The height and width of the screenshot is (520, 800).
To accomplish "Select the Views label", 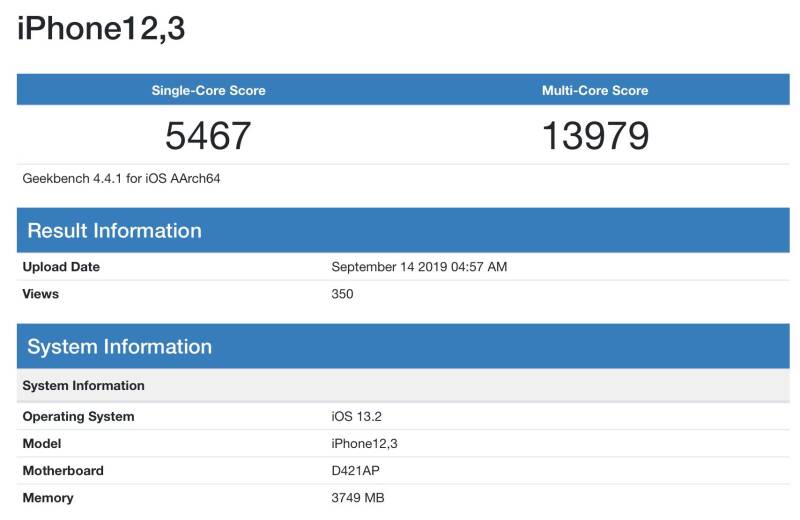I will click(x=40, y=294).
